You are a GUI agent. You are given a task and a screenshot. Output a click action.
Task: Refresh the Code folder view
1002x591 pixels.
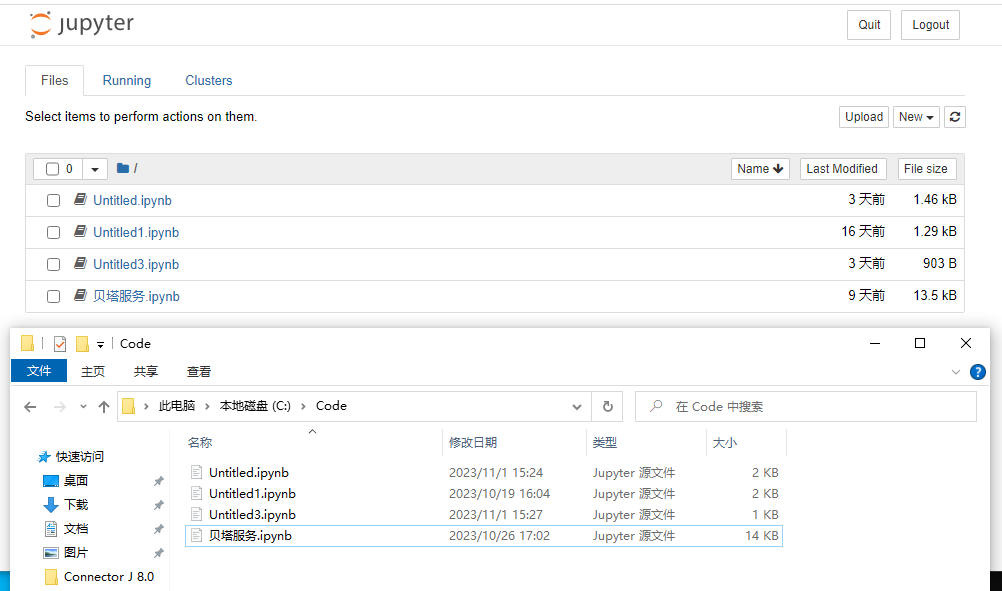(x=609, y=406)
